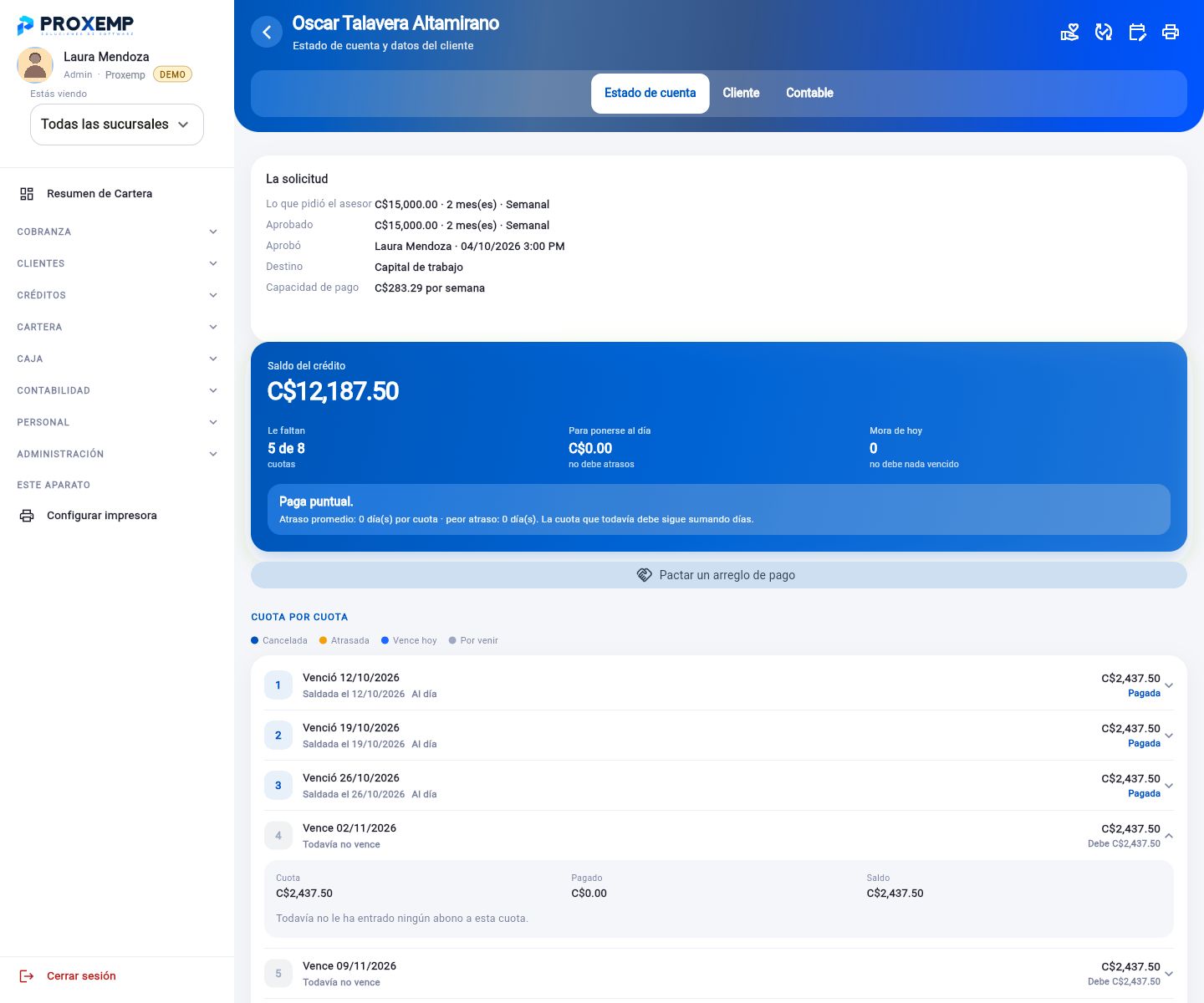Click the Configurar impresora printer icon
Viewport: 1204px width, 1003px height.
[27, 516]
